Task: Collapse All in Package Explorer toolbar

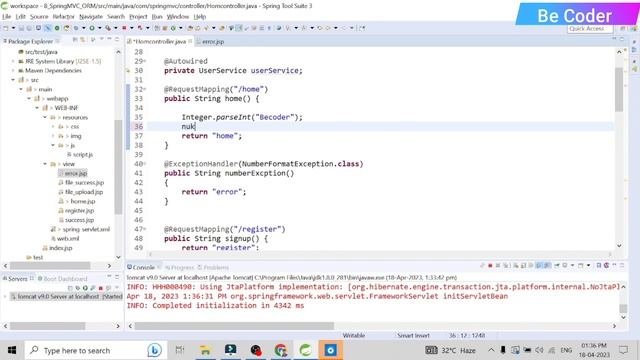Action: pyautogui.click(x=75, y=40)
